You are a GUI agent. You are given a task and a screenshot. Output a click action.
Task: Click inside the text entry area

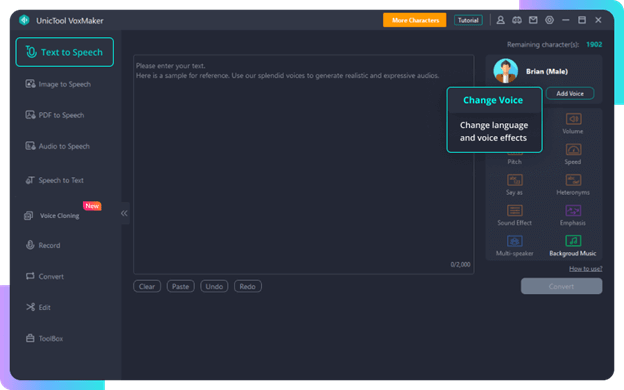pyautogui.click(x=304, y=164)
